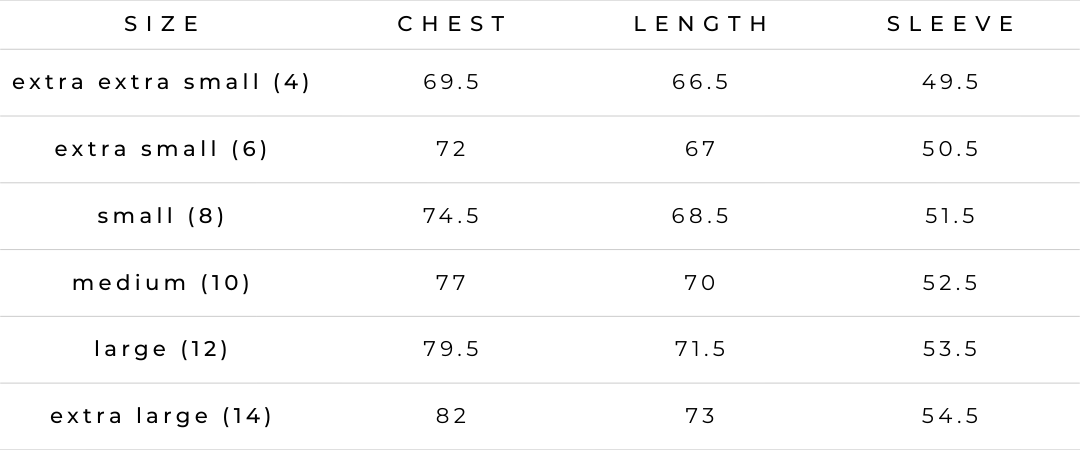1080x450 pixels.
Task: Click the chest value 77 for medium
Action: 452,283
